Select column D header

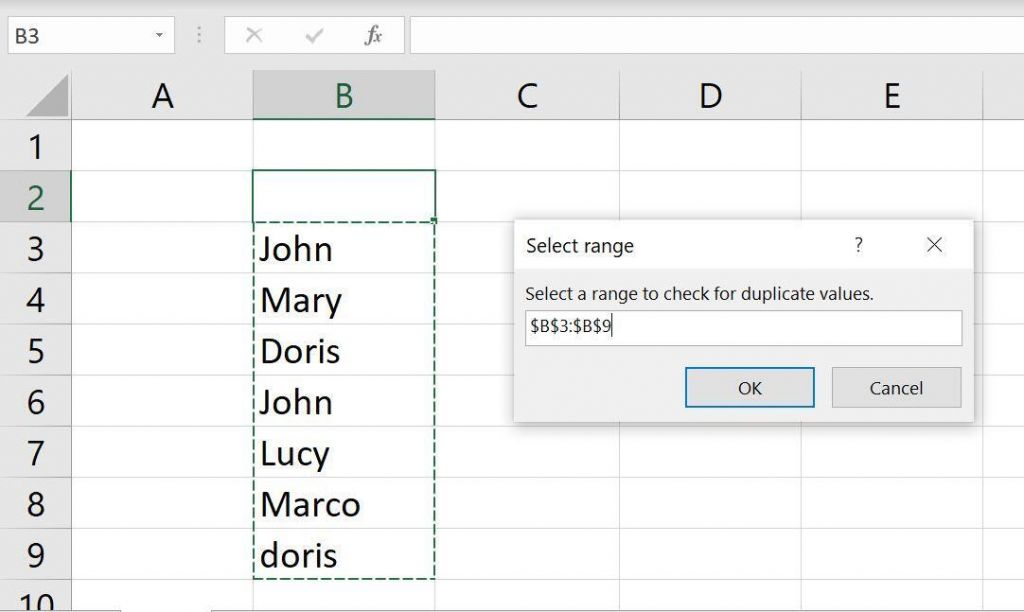pyautogui.click(x=710, y=95)
